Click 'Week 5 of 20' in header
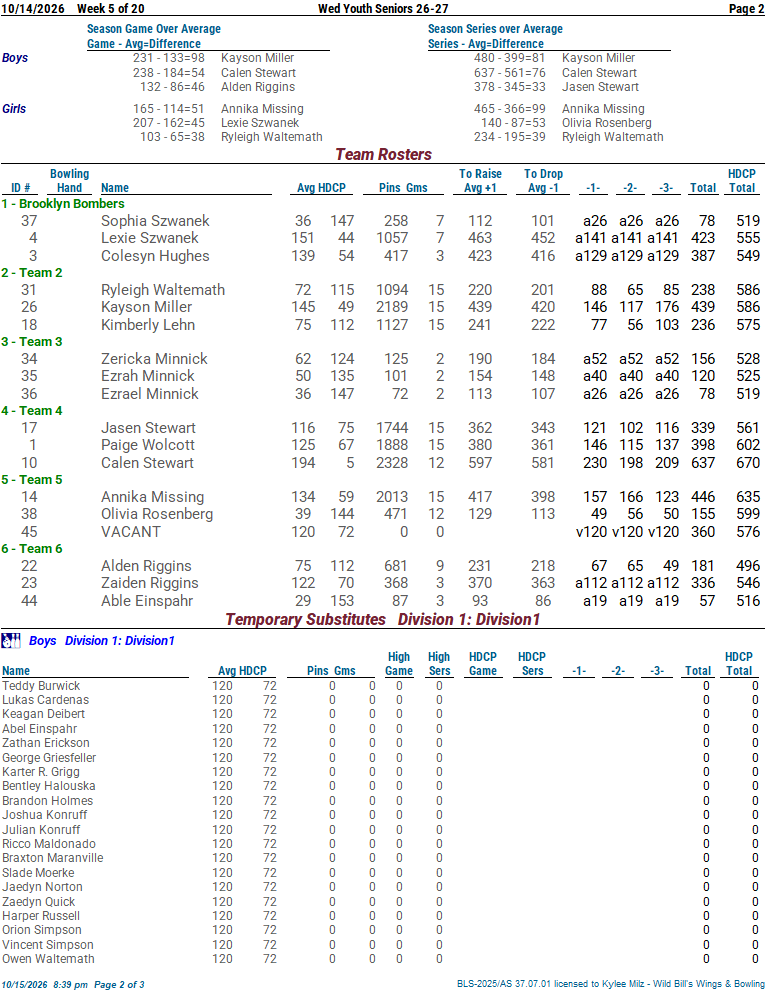768x991 pixels. click(x=111, y=8)
